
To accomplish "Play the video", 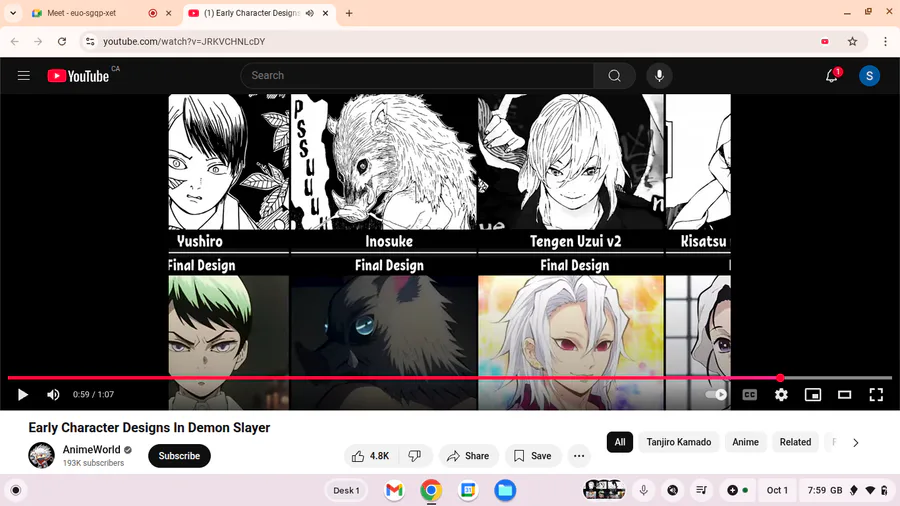I will tap(22, 395).
